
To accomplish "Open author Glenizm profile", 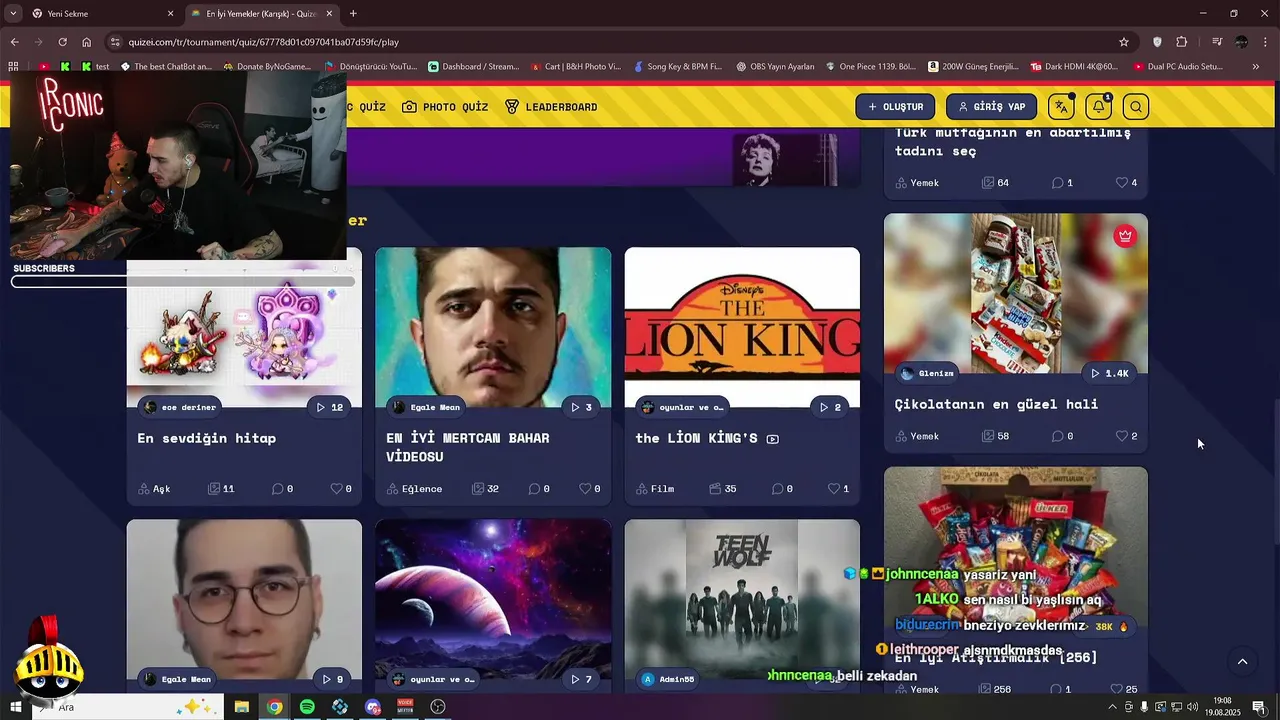I will pos(927,373).
